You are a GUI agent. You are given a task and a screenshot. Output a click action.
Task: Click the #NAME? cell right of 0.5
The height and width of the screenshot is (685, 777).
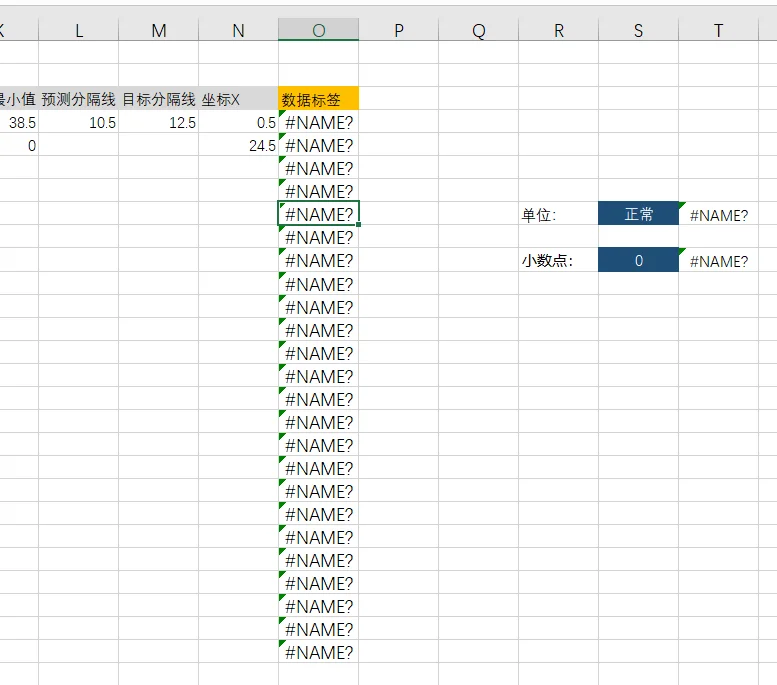tap(319, 122)
